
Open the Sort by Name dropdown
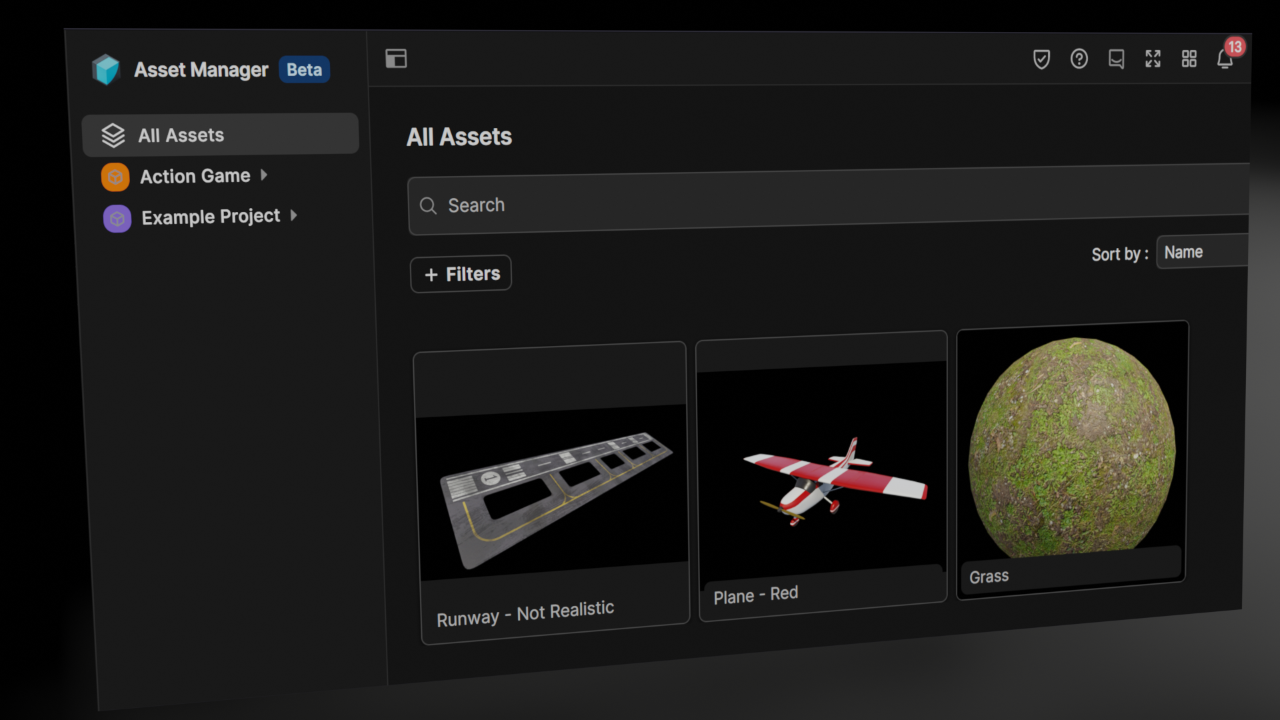click(1203, 252)
